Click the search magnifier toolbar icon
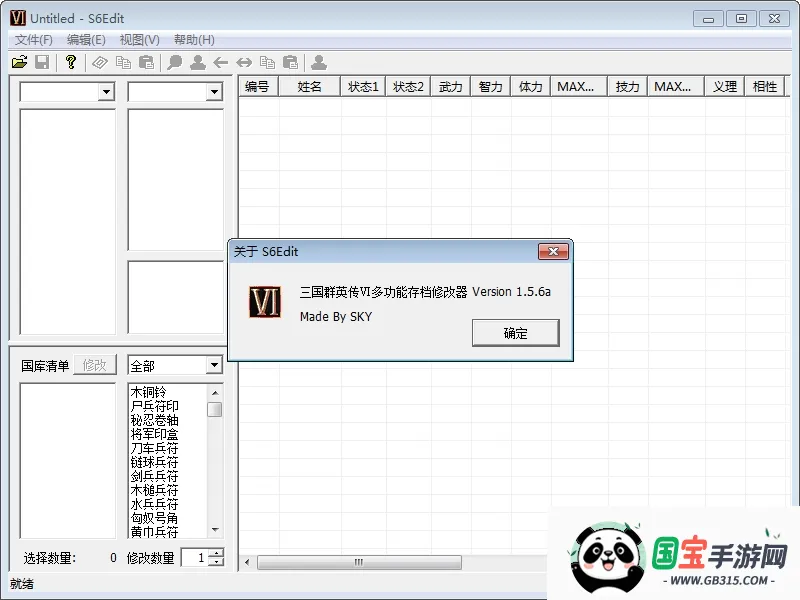Image resolution: width=800 pixels, height=600 pixels. coord(174,62)
